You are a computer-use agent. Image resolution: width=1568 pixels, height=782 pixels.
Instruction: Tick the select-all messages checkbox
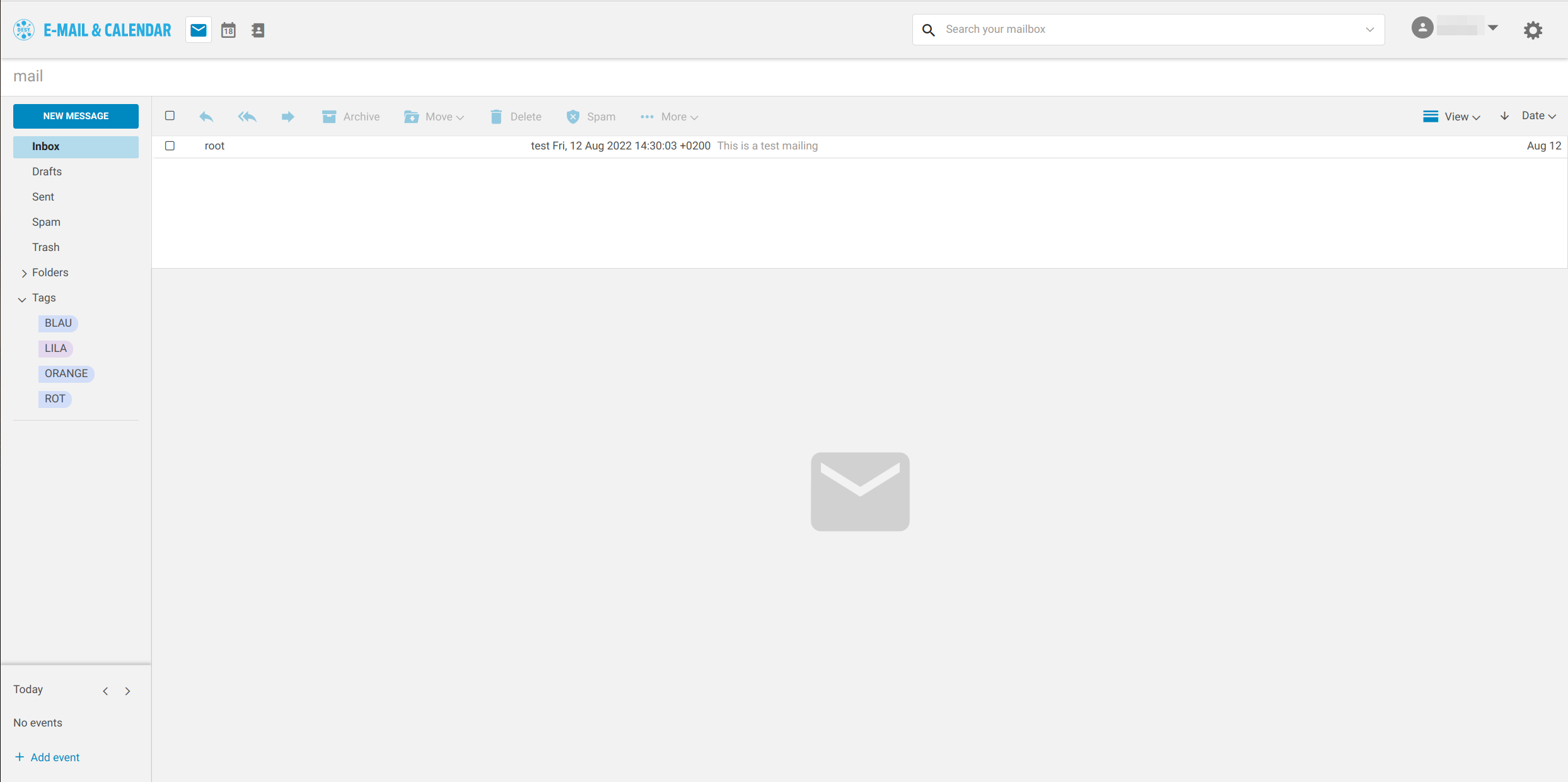pyautogui.click(x=170, y=115)
